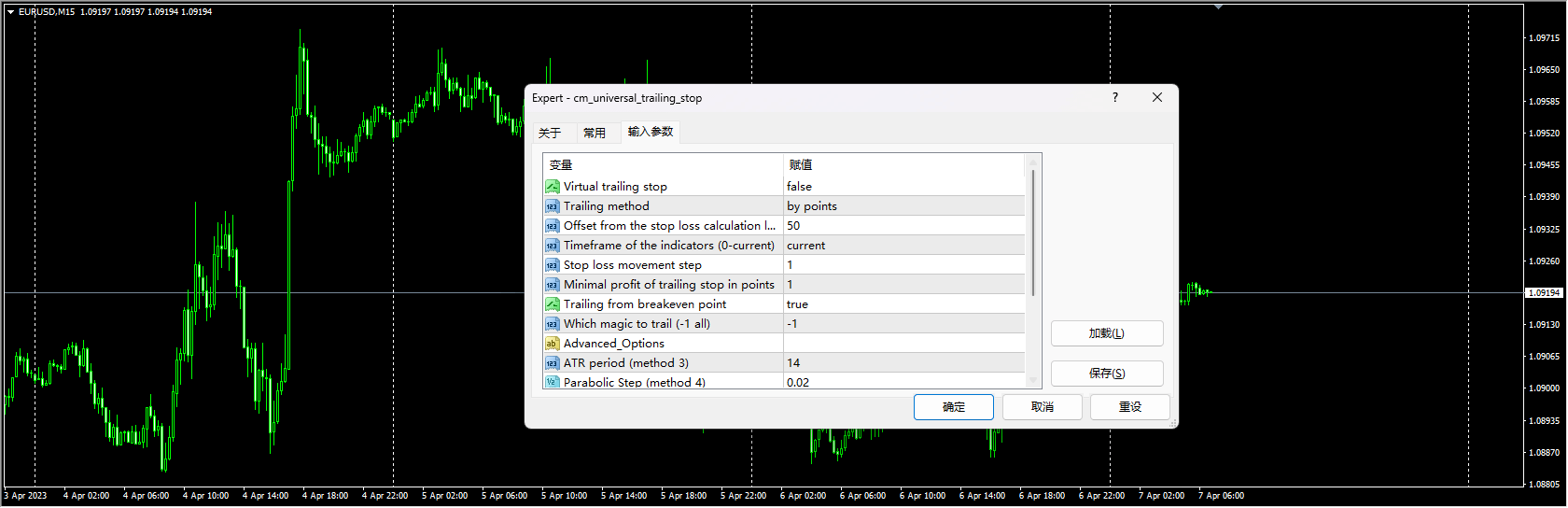Select the Parabolic Step (method 4) text
Viewport: 1568px width, 508px height.
pos(635,382)
